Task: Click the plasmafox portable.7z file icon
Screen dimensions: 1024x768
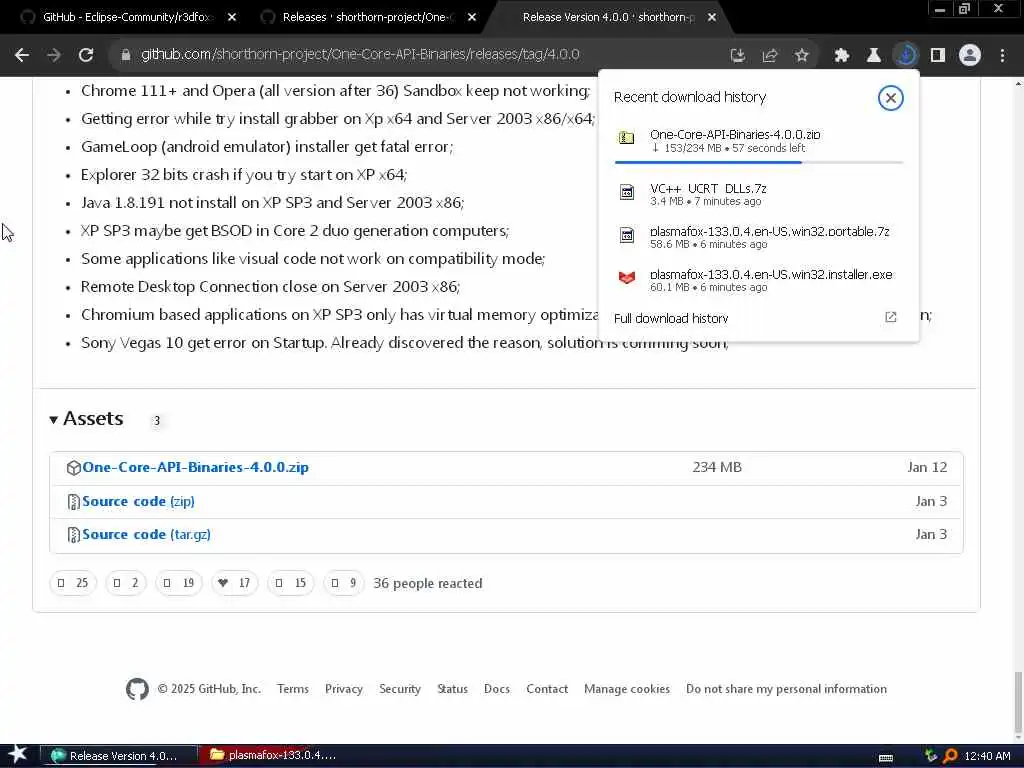Action: [627, 235]
